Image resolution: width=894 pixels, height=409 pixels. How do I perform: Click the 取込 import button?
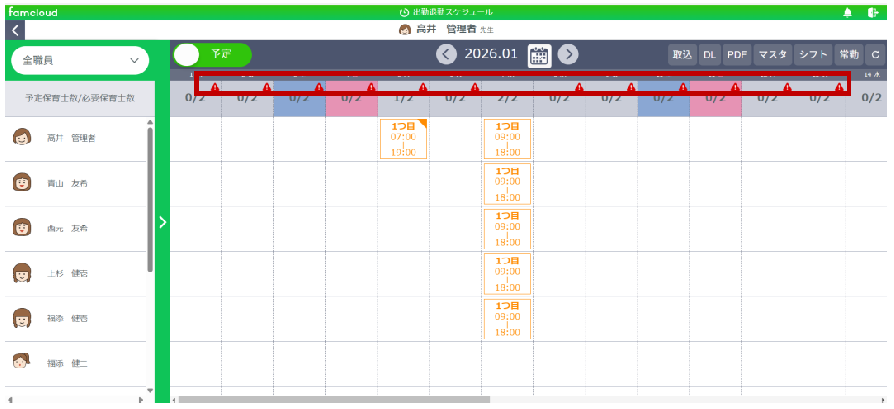pyautogui.click(x=682, y=55)
